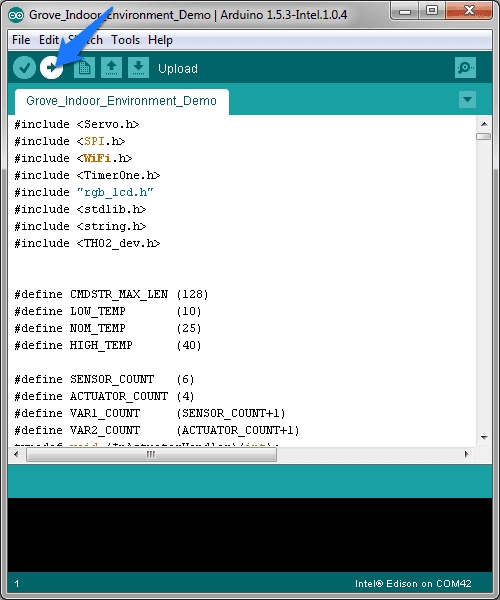Click the rgb_lcd.h include line
Image resolution: width=500 pixels, height=600 pixels.
tap(84, 192)
